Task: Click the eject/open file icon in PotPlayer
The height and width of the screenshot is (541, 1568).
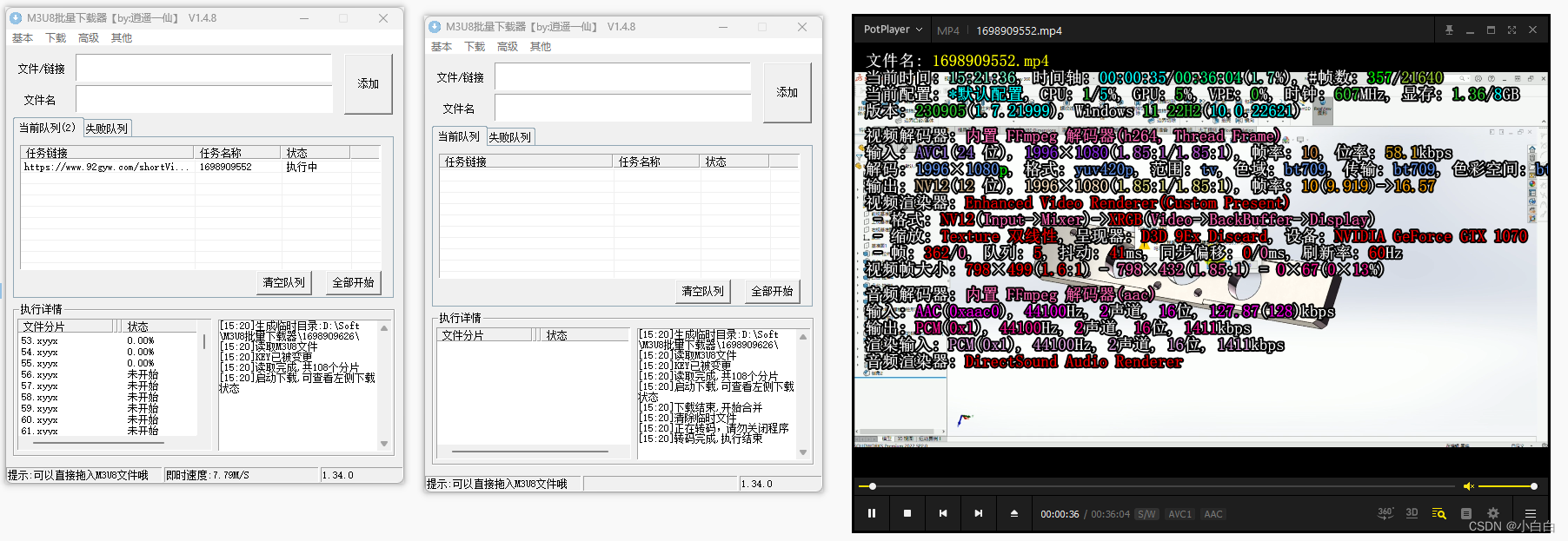Action: point(1014,513)
